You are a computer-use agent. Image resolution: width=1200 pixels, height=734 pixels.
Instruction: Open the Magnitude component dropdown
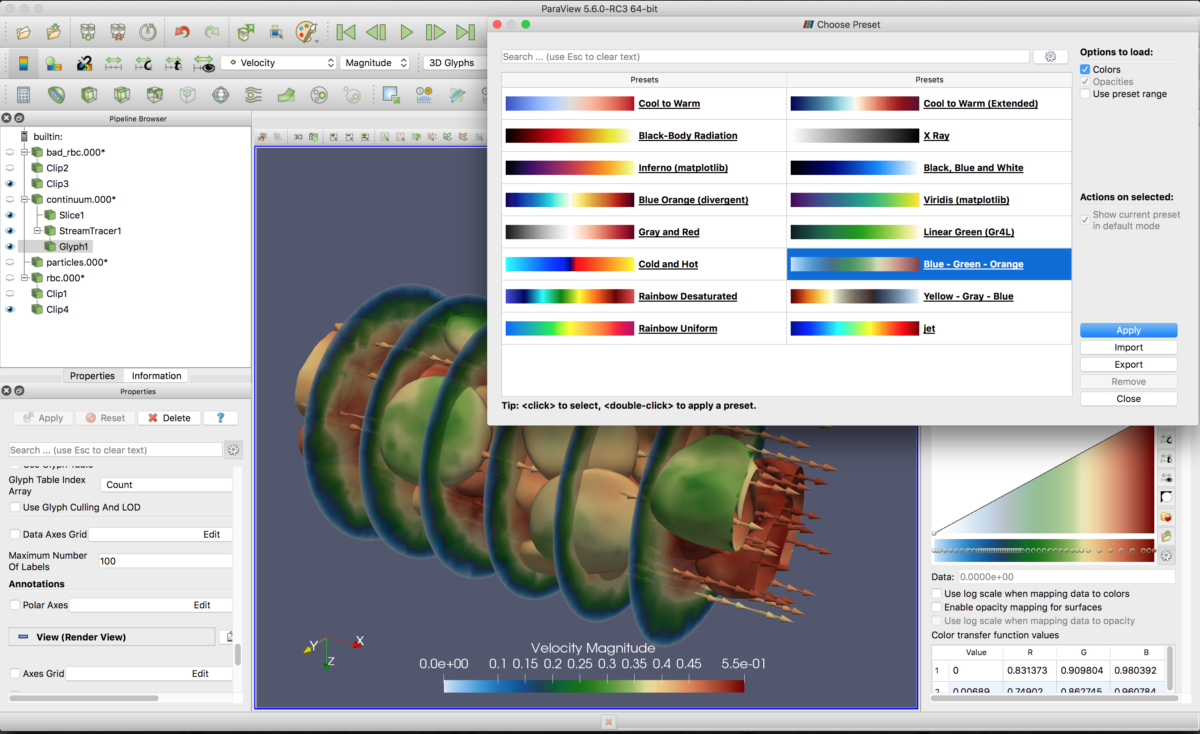tap(375, 62)
